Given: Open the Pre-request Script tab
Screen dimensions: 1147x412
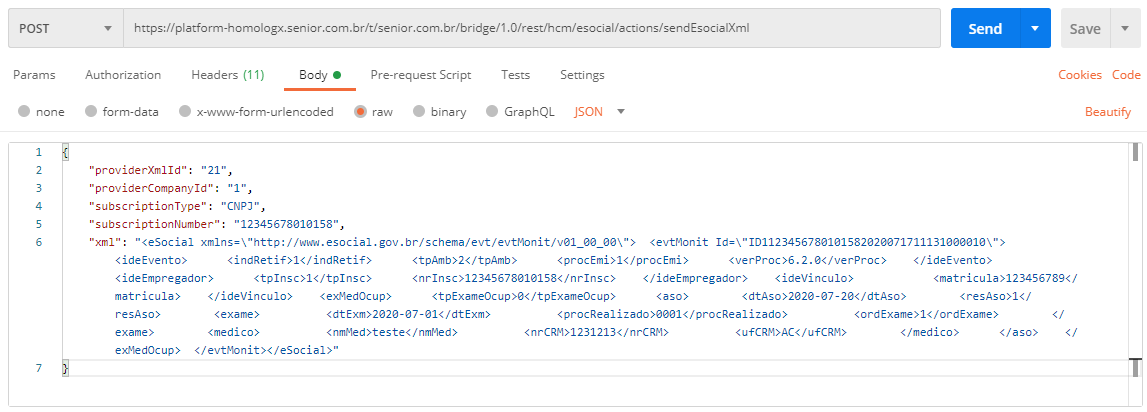Looking at the screenshot, I should click(421, 75).
